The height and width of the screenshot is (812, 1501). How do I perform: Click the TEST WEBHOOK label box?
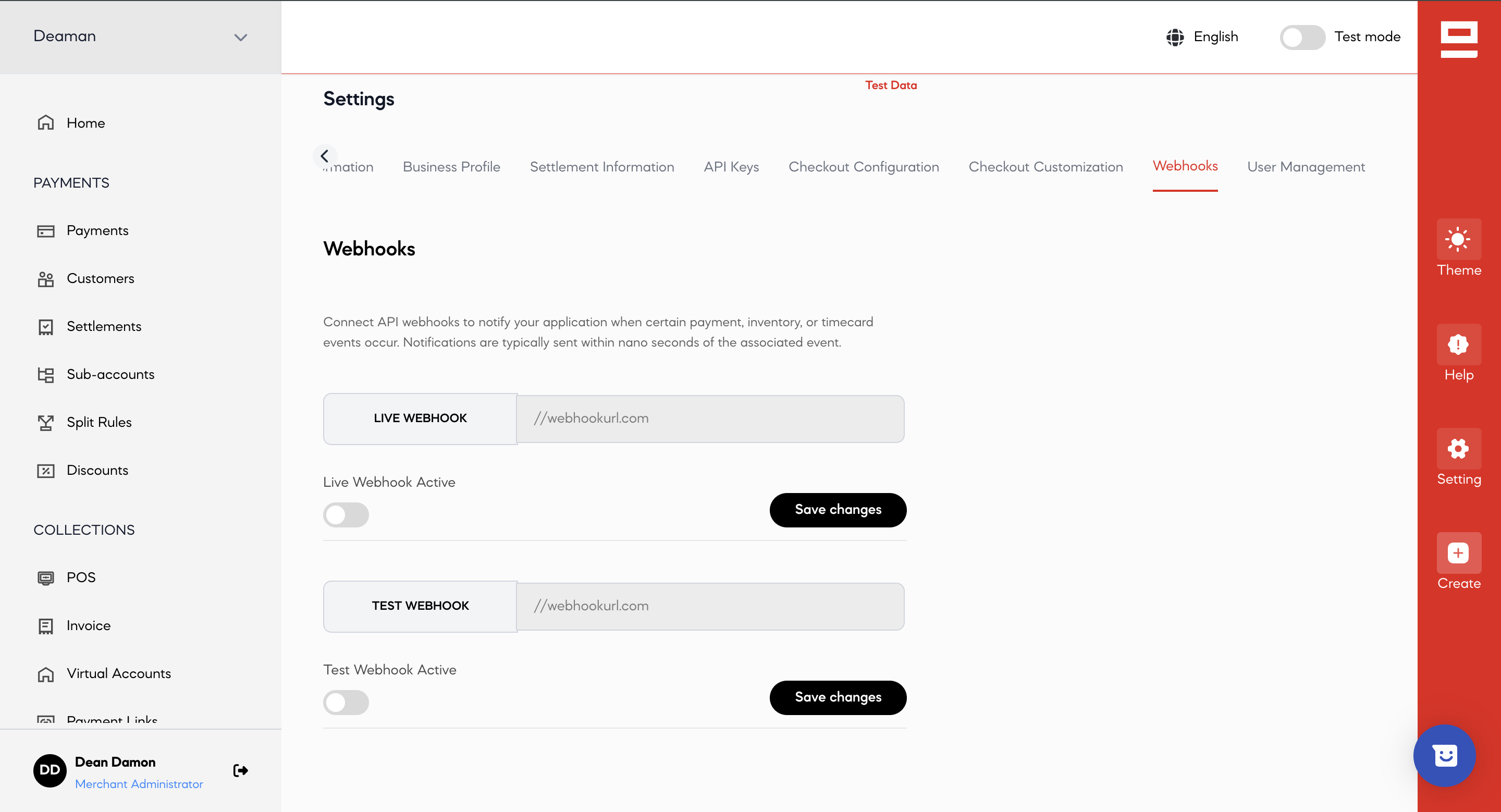[420, 606]
